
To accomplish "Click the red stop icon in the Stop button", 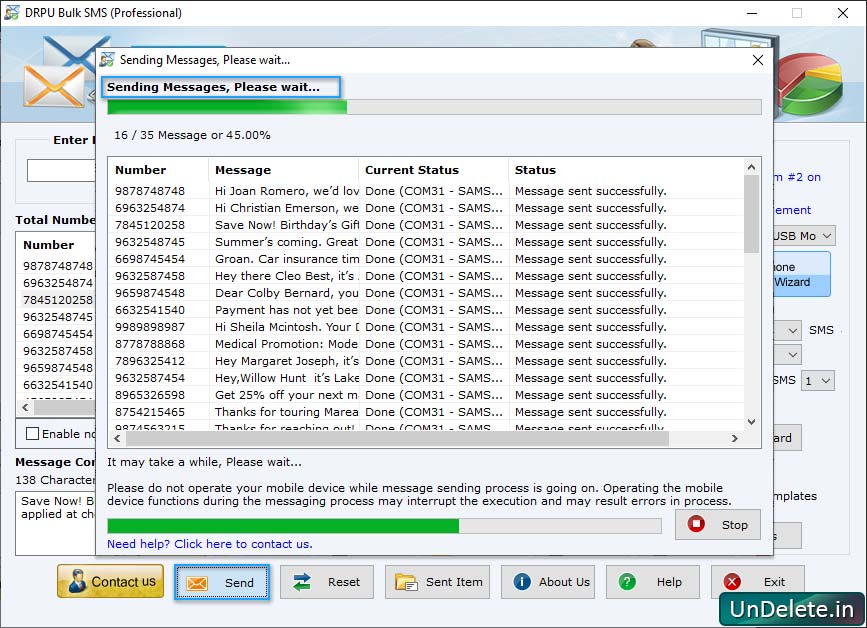I will [x=696, y=524].
